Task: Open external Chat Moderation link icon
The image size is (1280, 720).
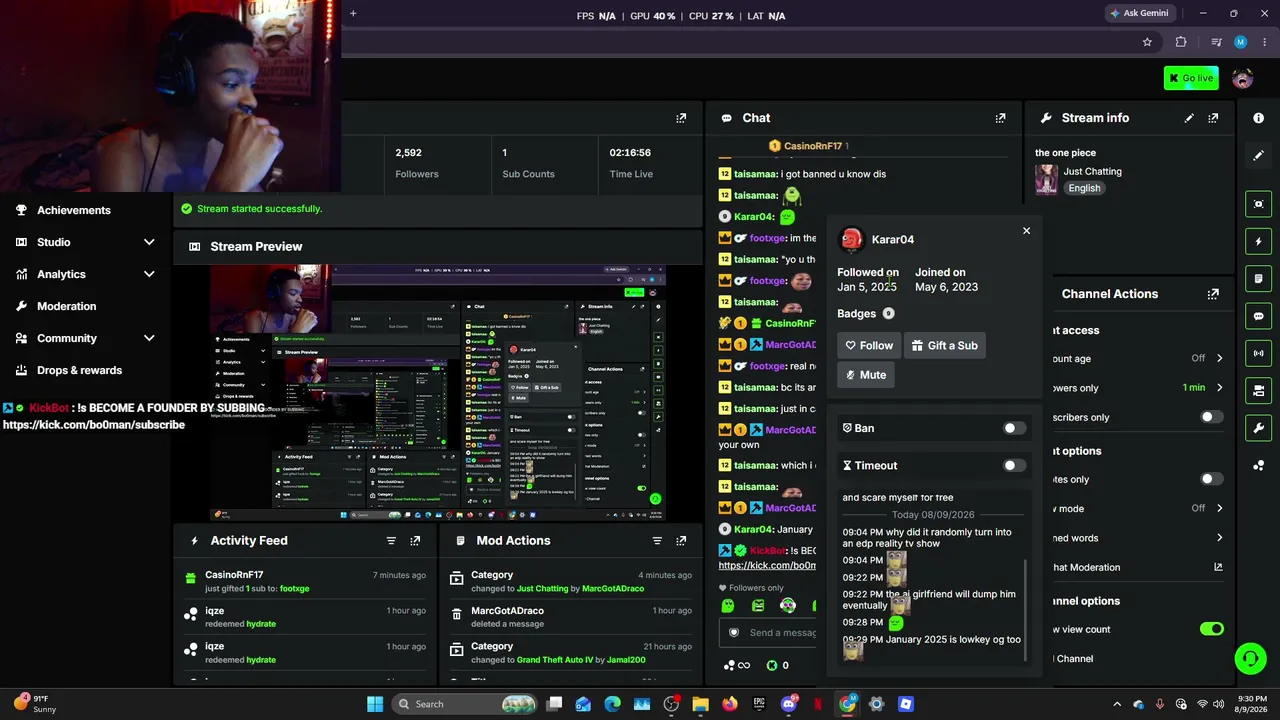Action: pos(1218,567)
